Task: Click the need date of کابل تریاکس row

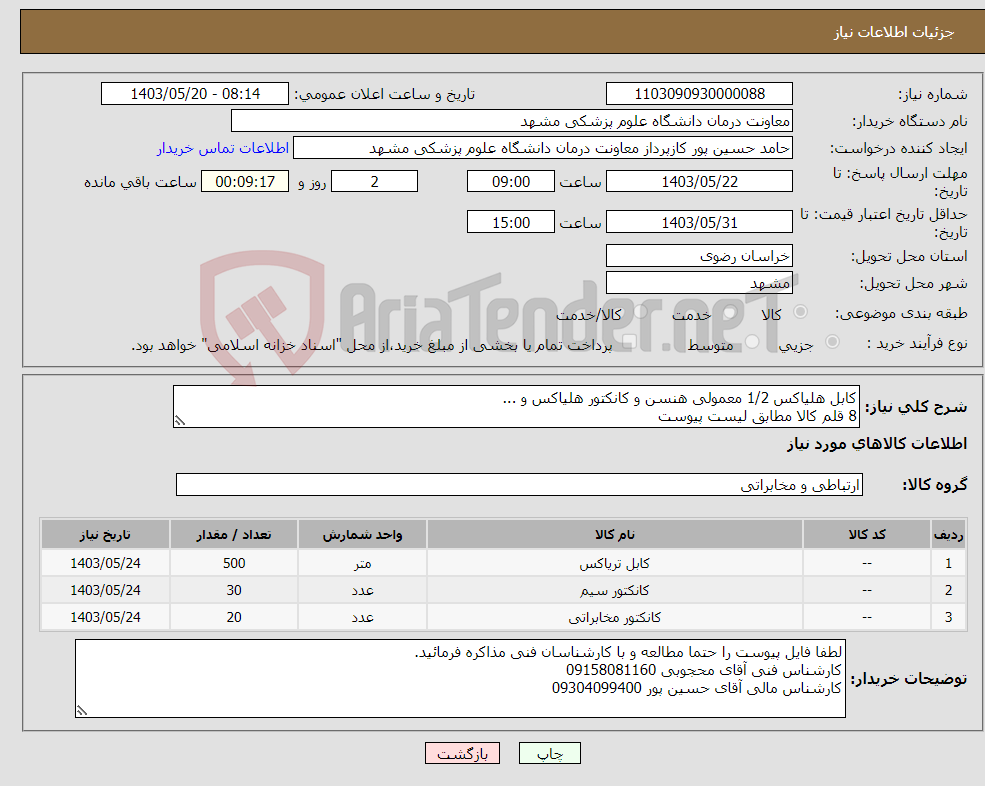Action: [x=105, y=564]
